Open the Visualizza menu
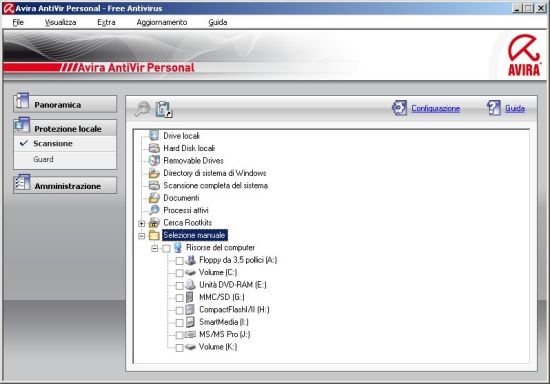This screenshot has height=384, width=550. [60, 22]
